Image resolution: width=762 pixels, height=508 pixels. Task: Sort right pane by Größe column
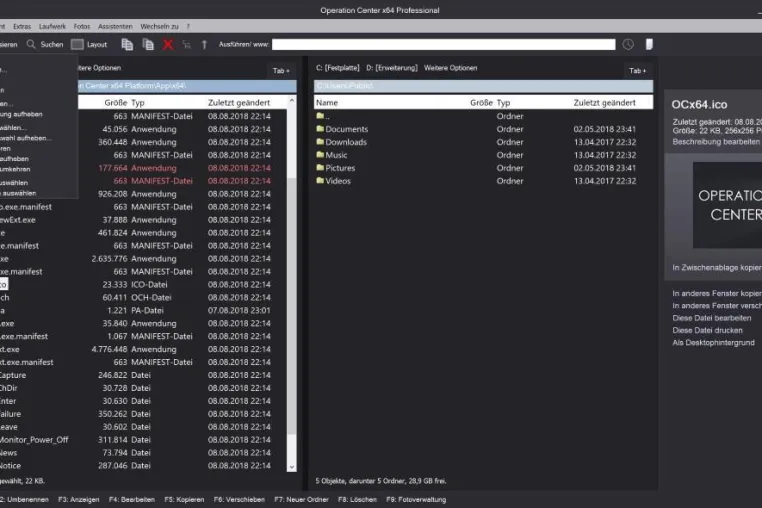[x=481, y=103]
